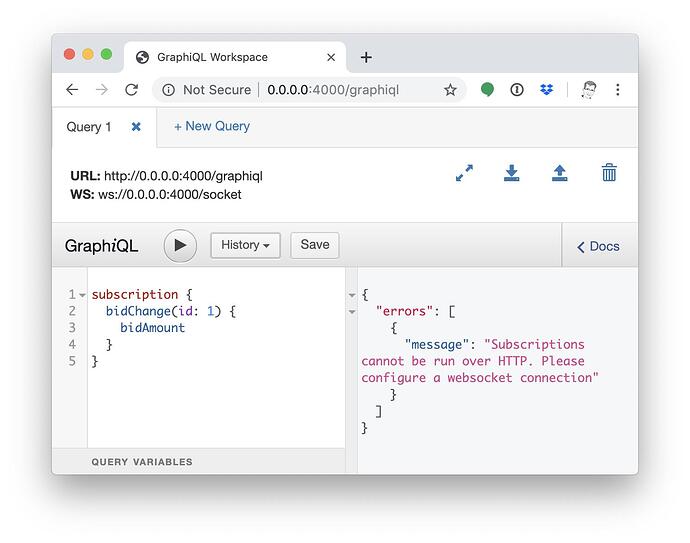Click the green circle extension icon
The height and width of the screenshot is (543, 690).
pyautogui.click(x=487, y=89)
